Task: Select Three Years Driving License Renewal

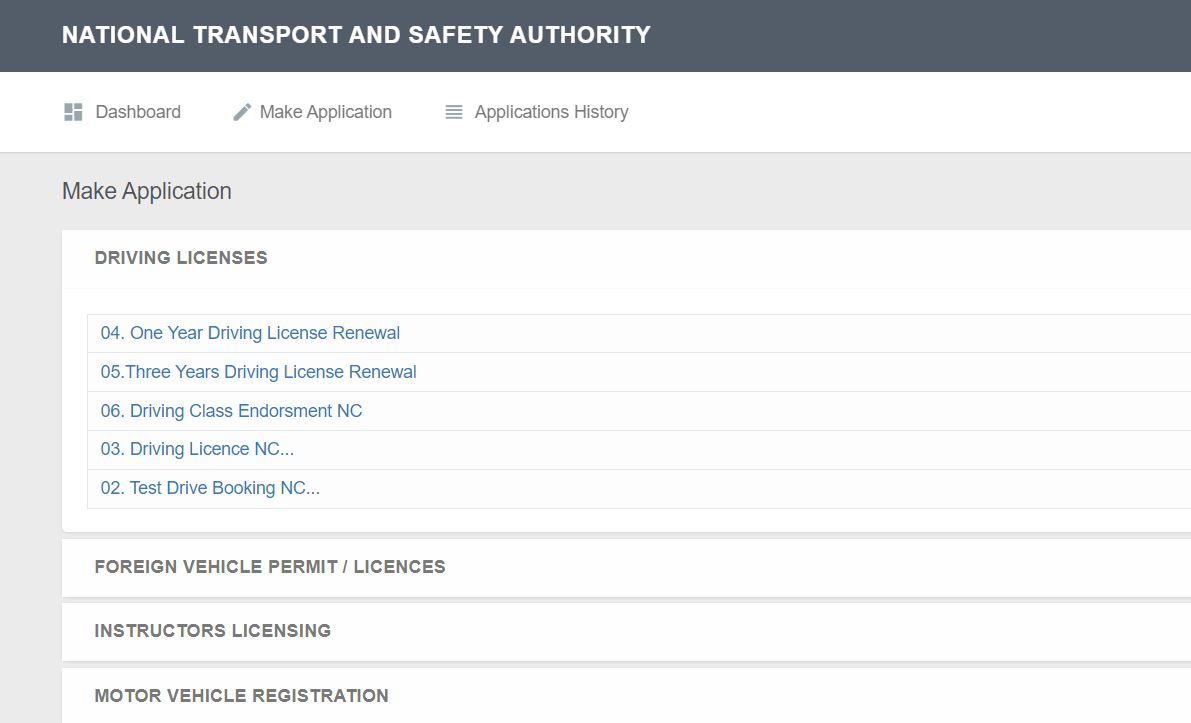Action: click(x=258, y=372)
